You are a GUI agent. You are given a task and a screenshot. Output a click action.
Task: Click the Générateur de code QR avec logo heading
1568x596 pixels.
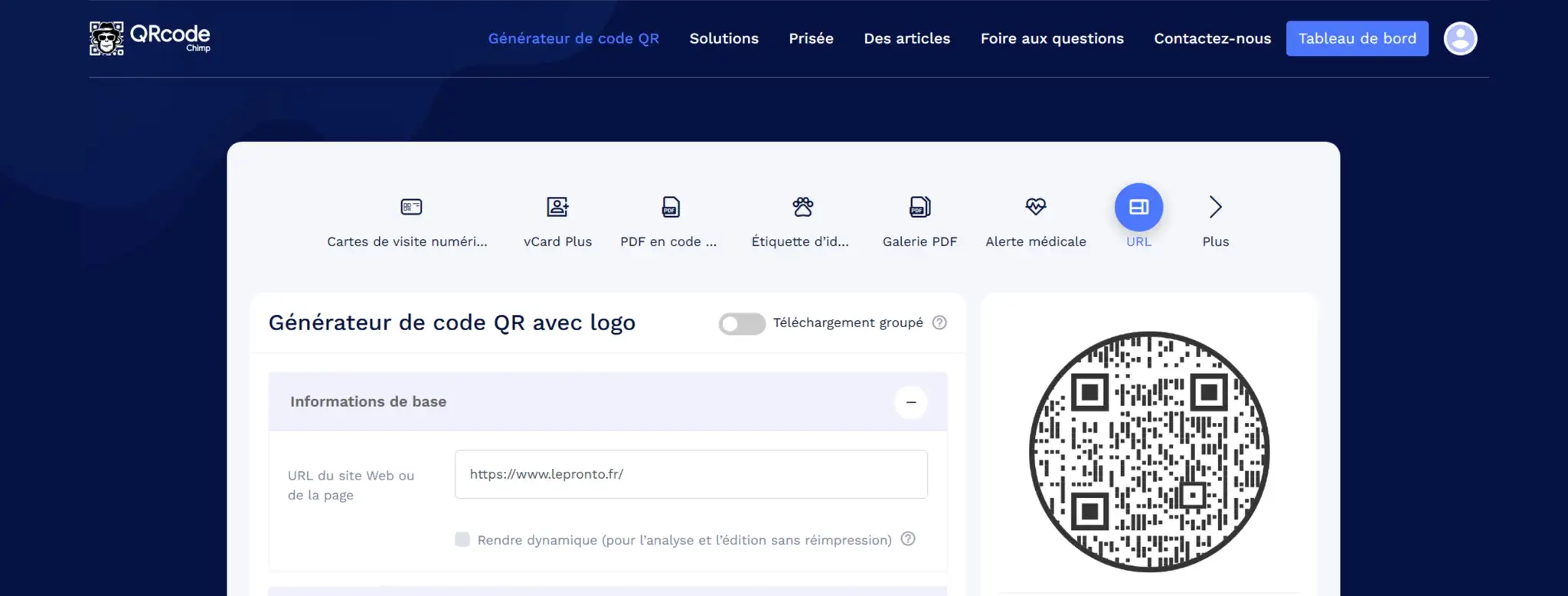pyautogui.click(x=452, y=323)
